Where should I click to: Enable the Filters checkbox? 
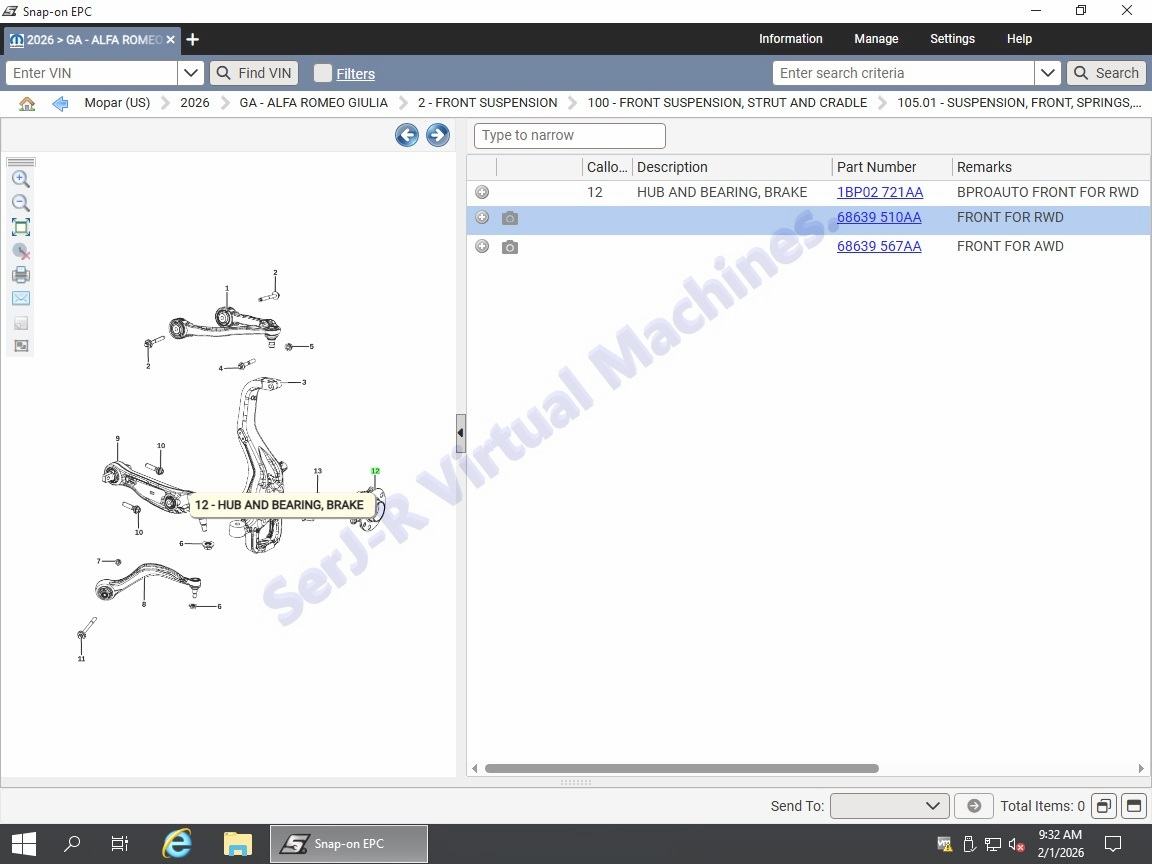[x=322, y=73]
